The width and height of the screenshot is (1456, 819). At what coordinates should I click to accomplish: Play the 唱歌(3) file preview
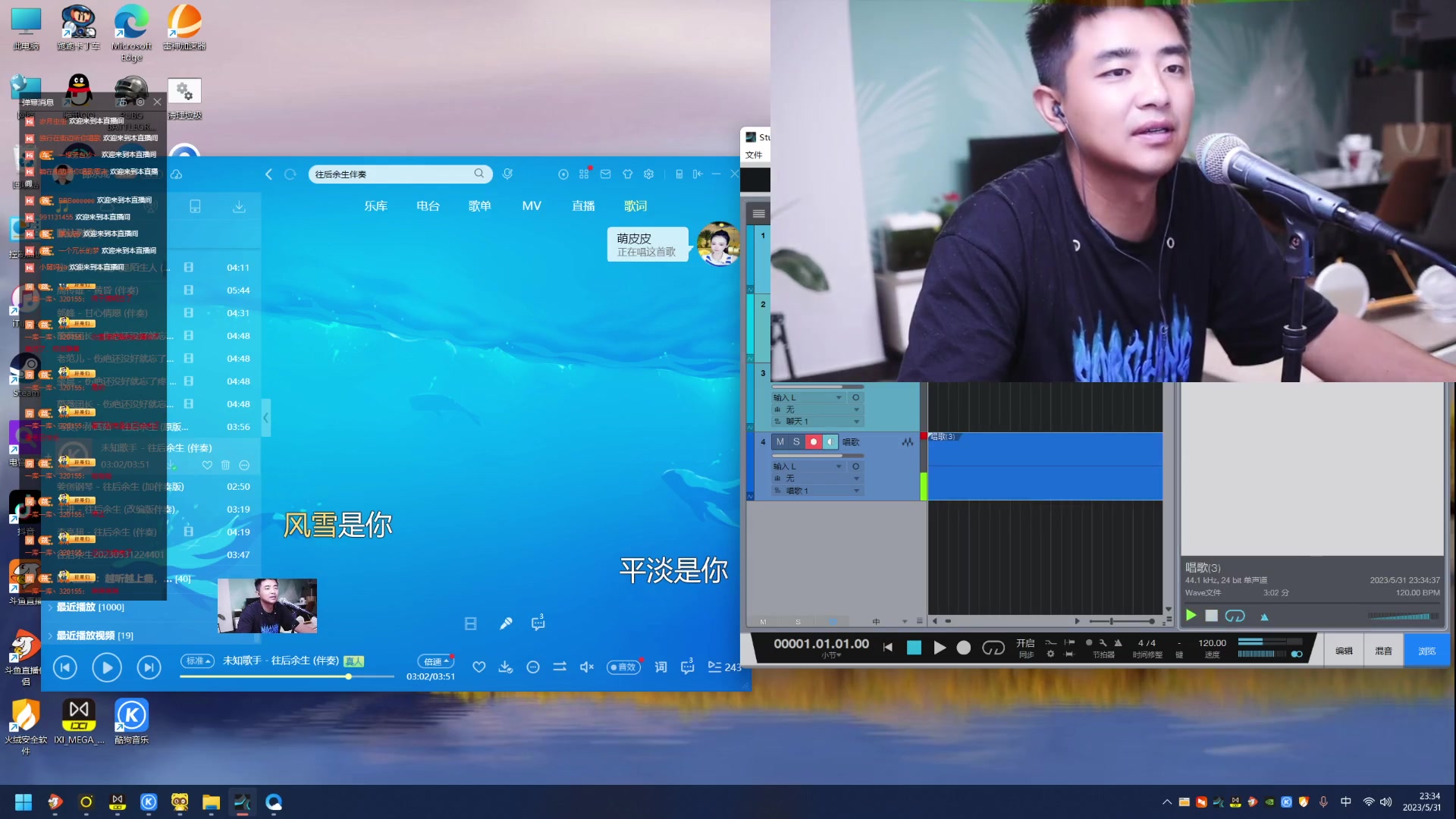click(1191, 616)
